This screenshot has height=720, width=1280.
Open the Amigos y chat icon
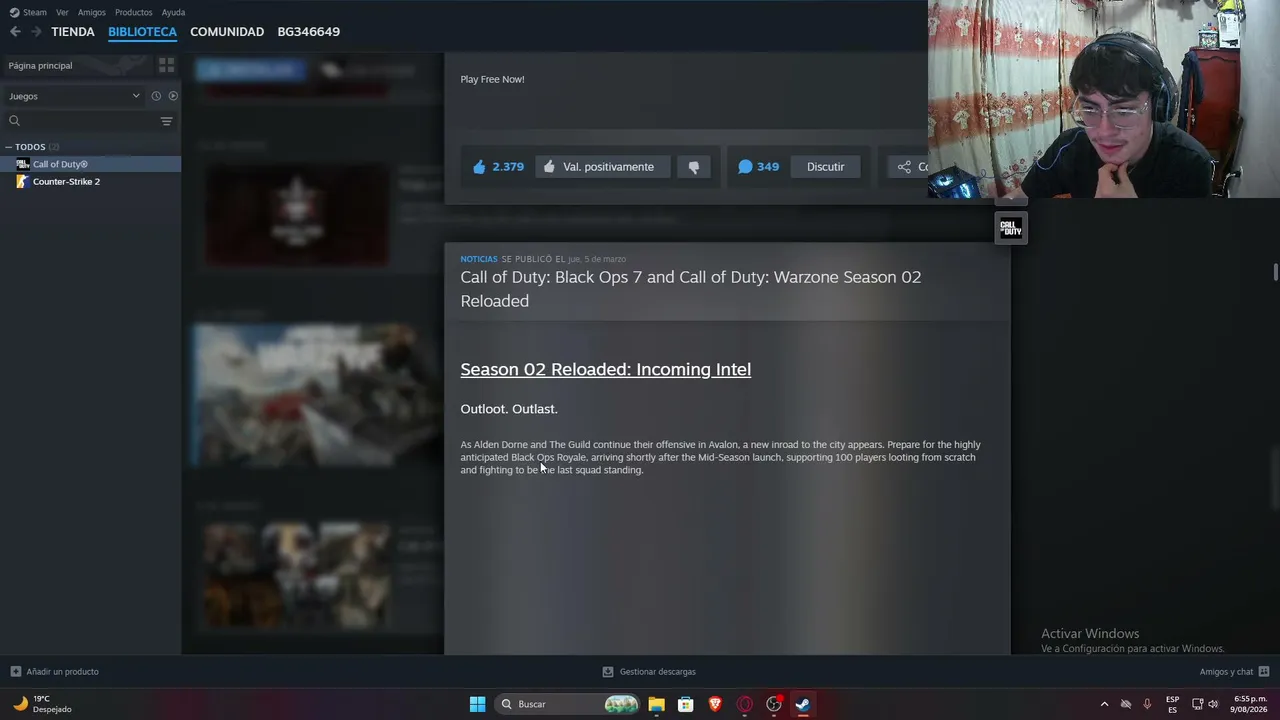1264,672
